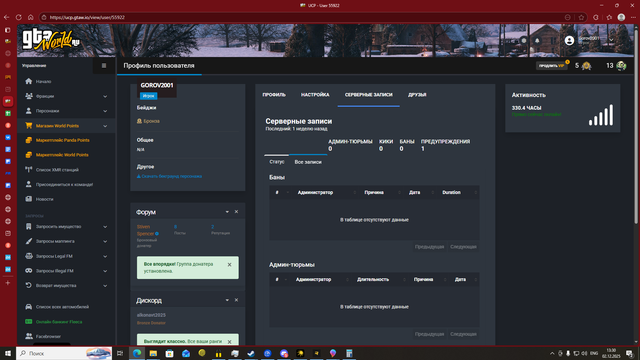Viewport: 640px width, 360px height.
Task: Switch to the ПРОФИЛЬ tab
Action: [274, 95]
